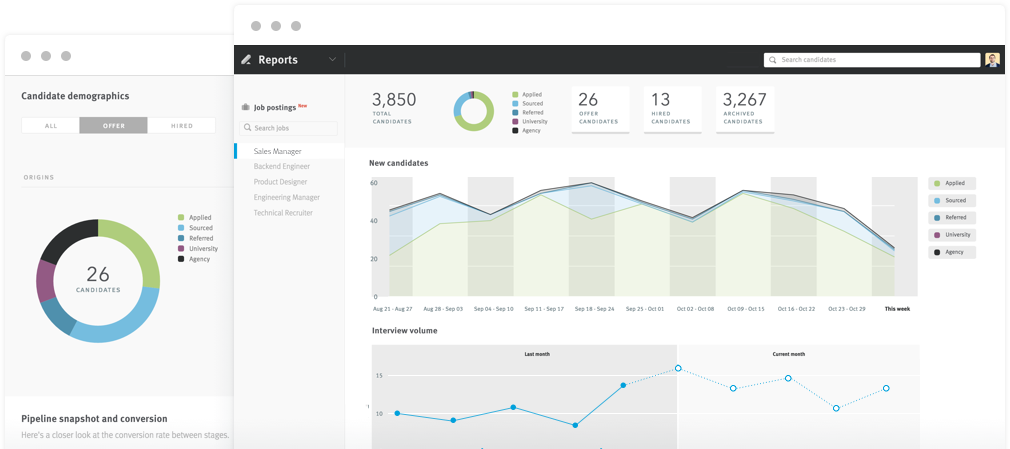Click the briefcase icon beside Job postings
Image resolution: width=1010 pixels, height=449 pixels.
click(245, 108)
